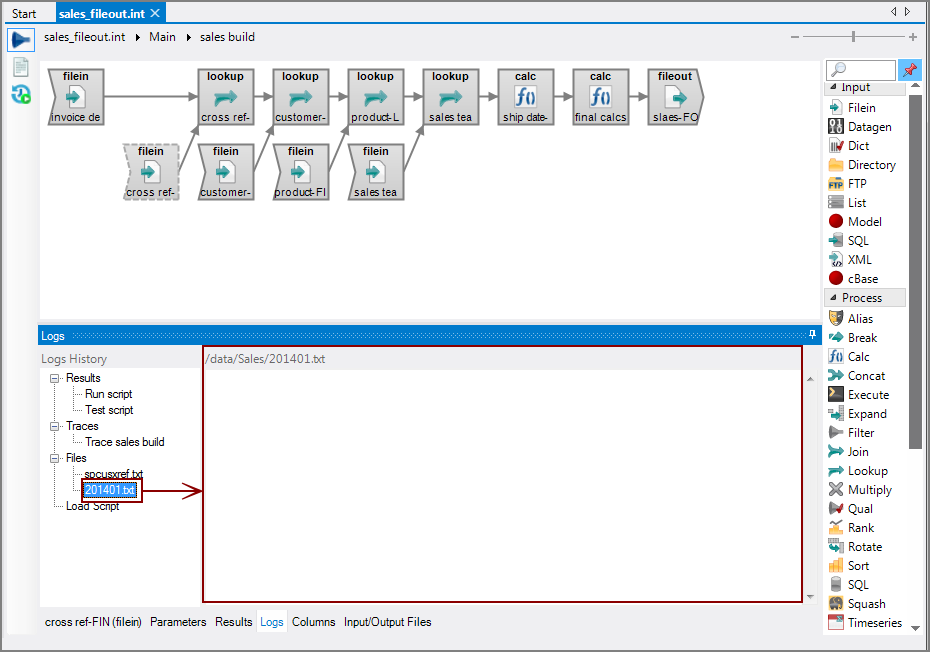Select the 'slaes-FO' fileout node
The width and height of the screenshot is (930, 652).
[675, 97]
